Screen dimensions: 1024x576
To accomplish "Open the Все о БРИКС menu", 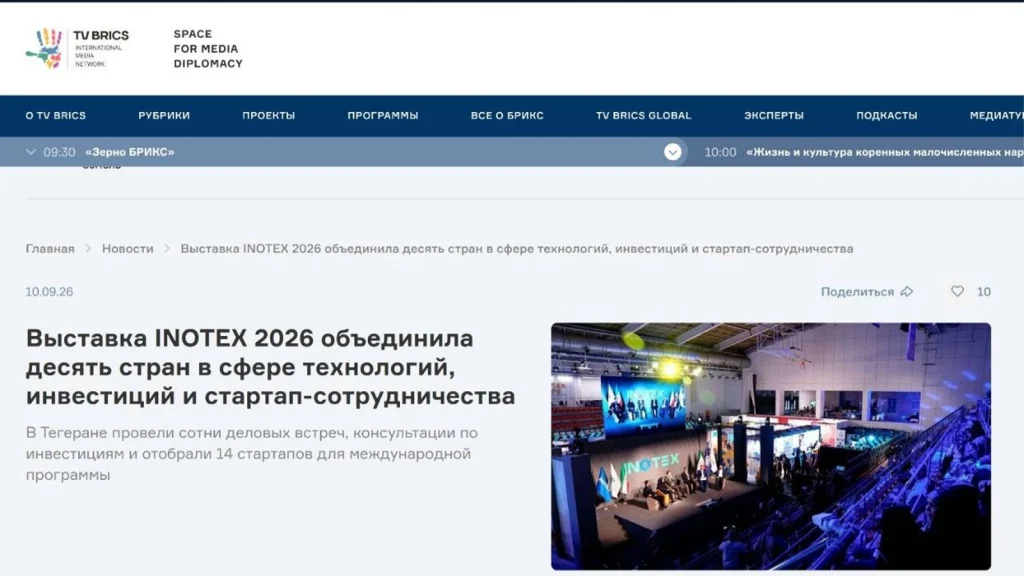I will pyautogui.click(x=507, y=116).
